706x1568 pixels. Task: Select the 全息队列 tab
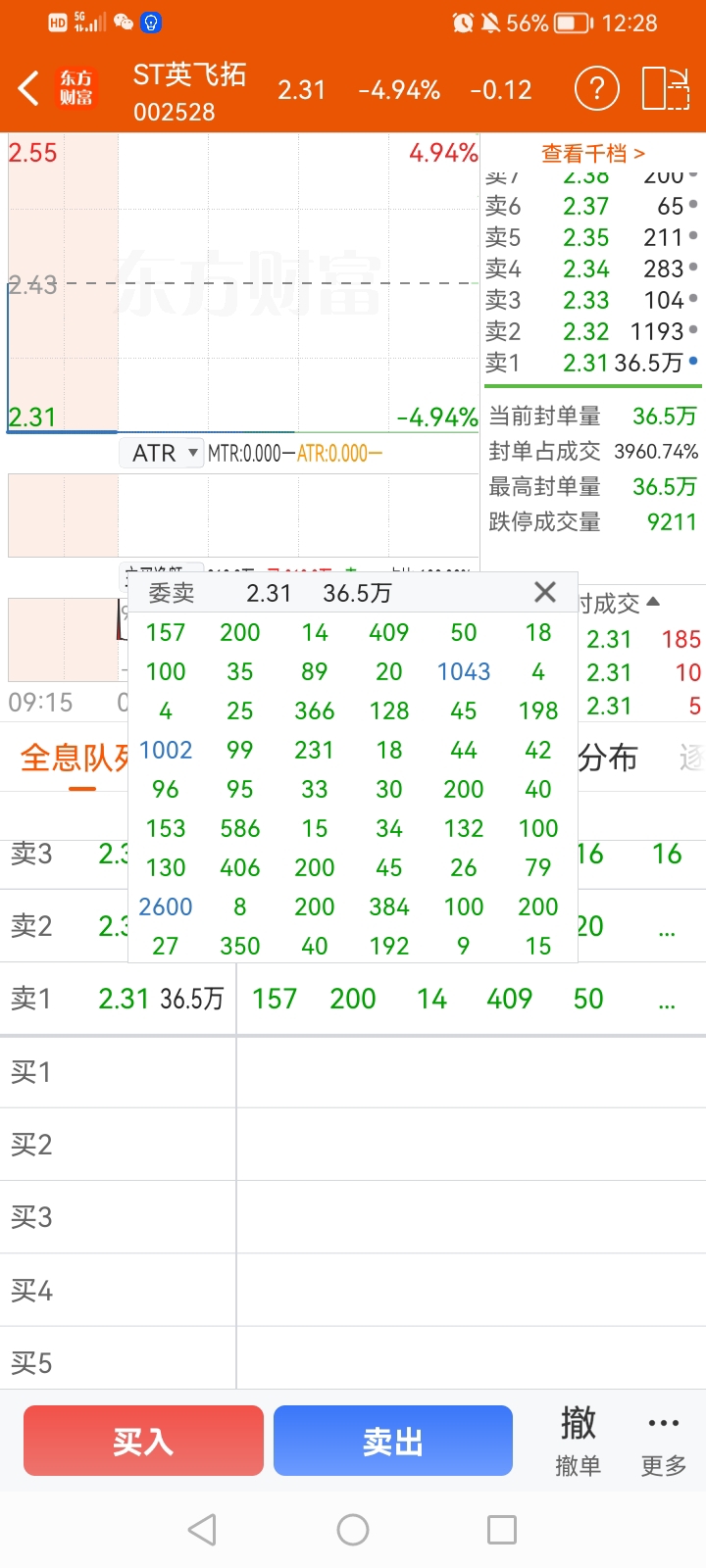point(75,758)
